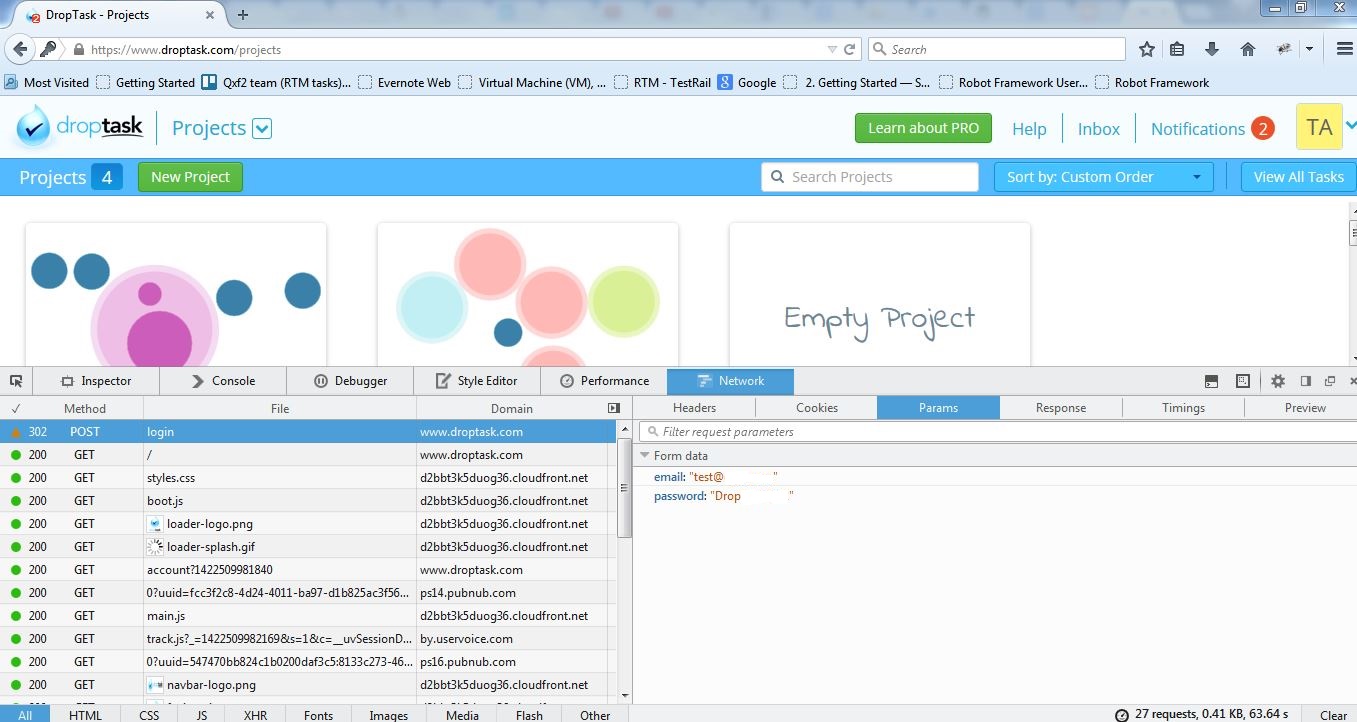Viewport: 1357px width, 722px height.
Task: Click the key icon beside the address bar
Action: pyautogui.click(x=48, y=49)
